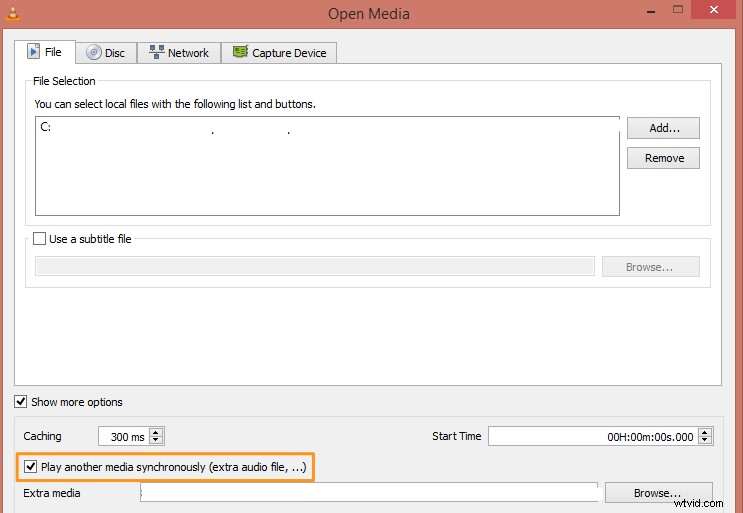Uncheck Show more options
This screenshot has width=743, height=513.
coord(22,402)
